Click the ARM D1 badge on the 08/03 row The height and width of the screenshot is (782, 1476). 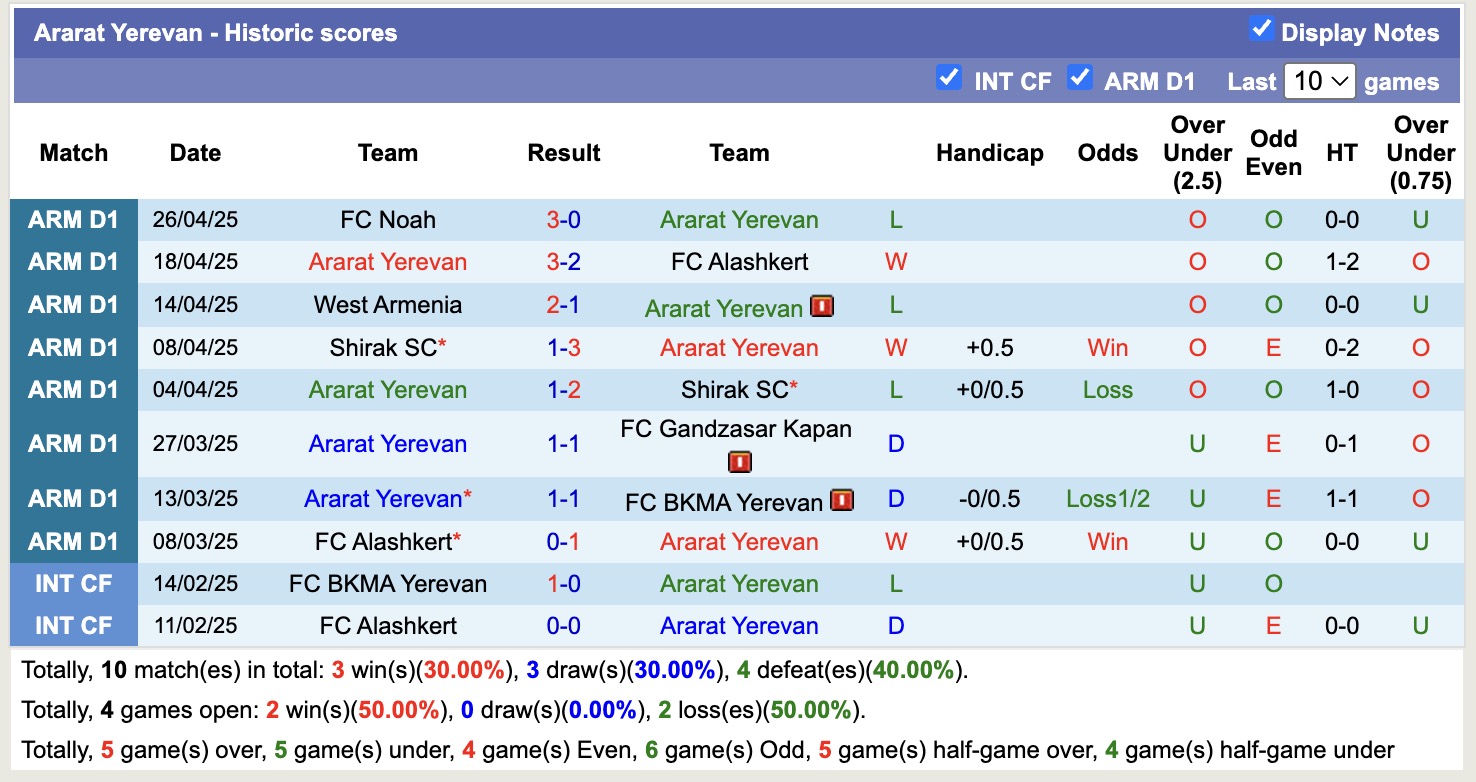[74, 541]
